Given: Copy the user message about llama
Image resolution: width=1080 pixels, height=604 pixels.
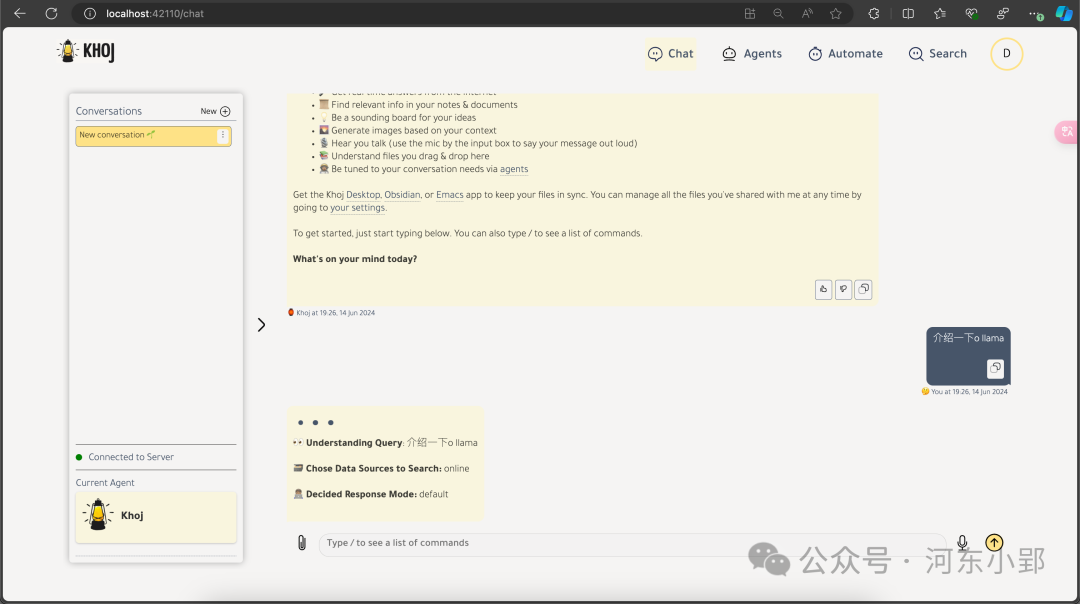Looking at the screenshot, I should pos(995,368).
